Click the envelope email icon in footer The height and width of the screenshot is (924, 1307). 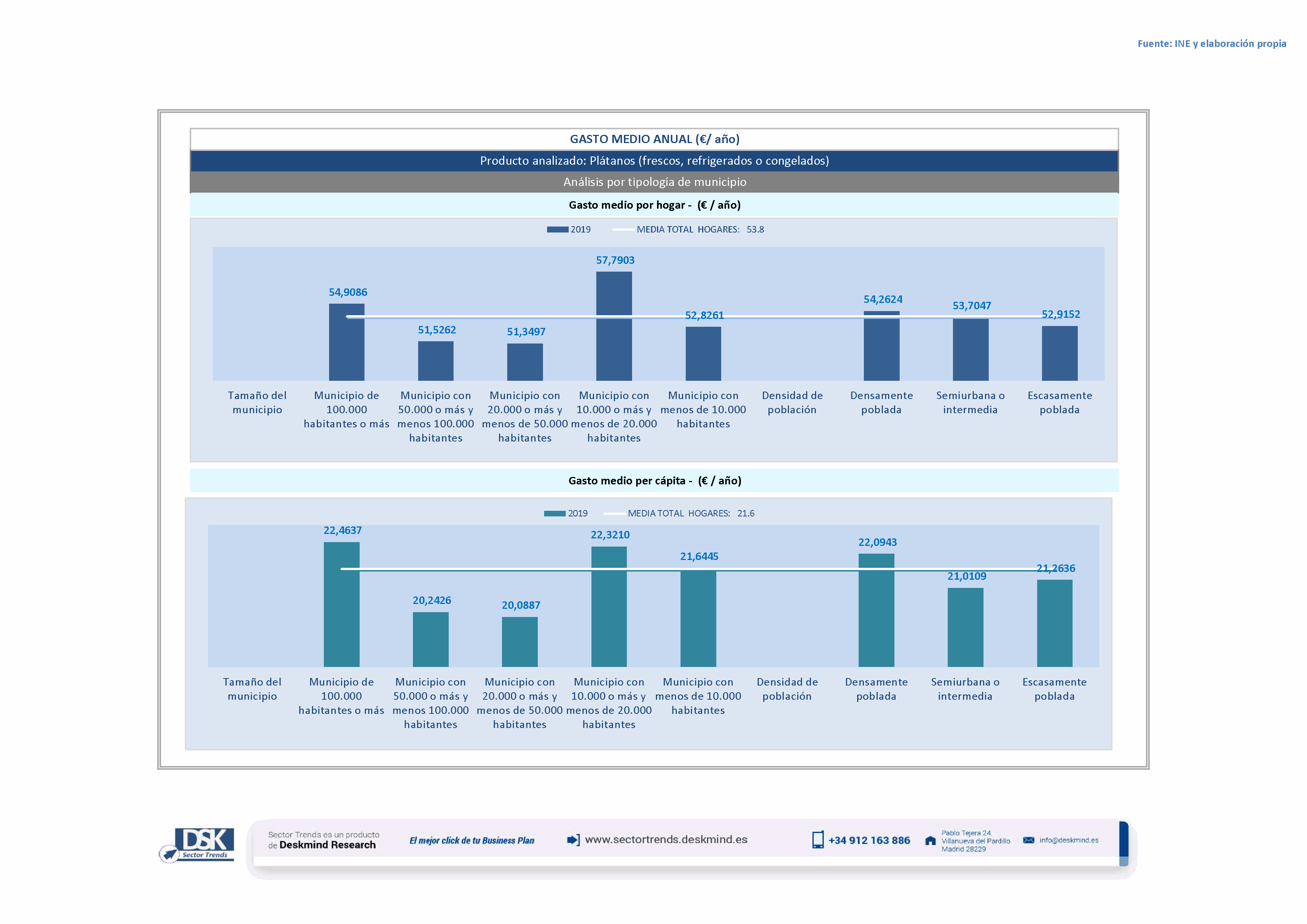click(1028, 840)
